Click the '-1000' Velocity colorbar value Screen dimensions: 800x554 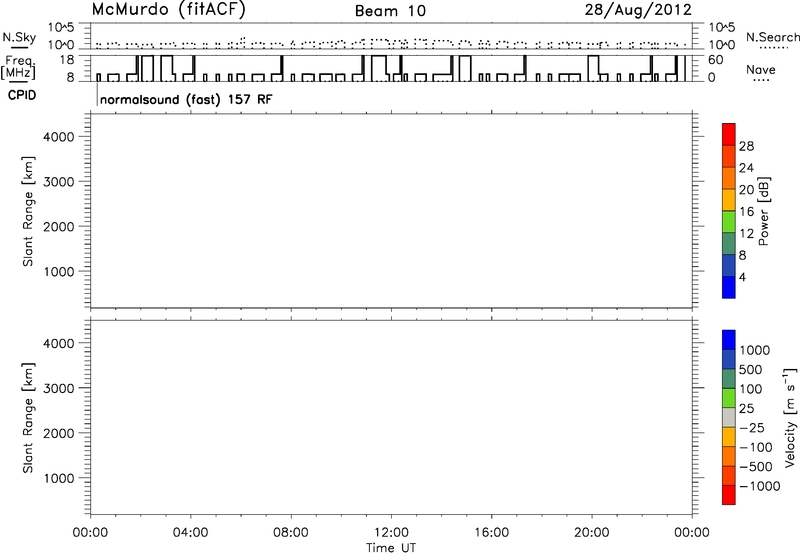tap(759, 486)
